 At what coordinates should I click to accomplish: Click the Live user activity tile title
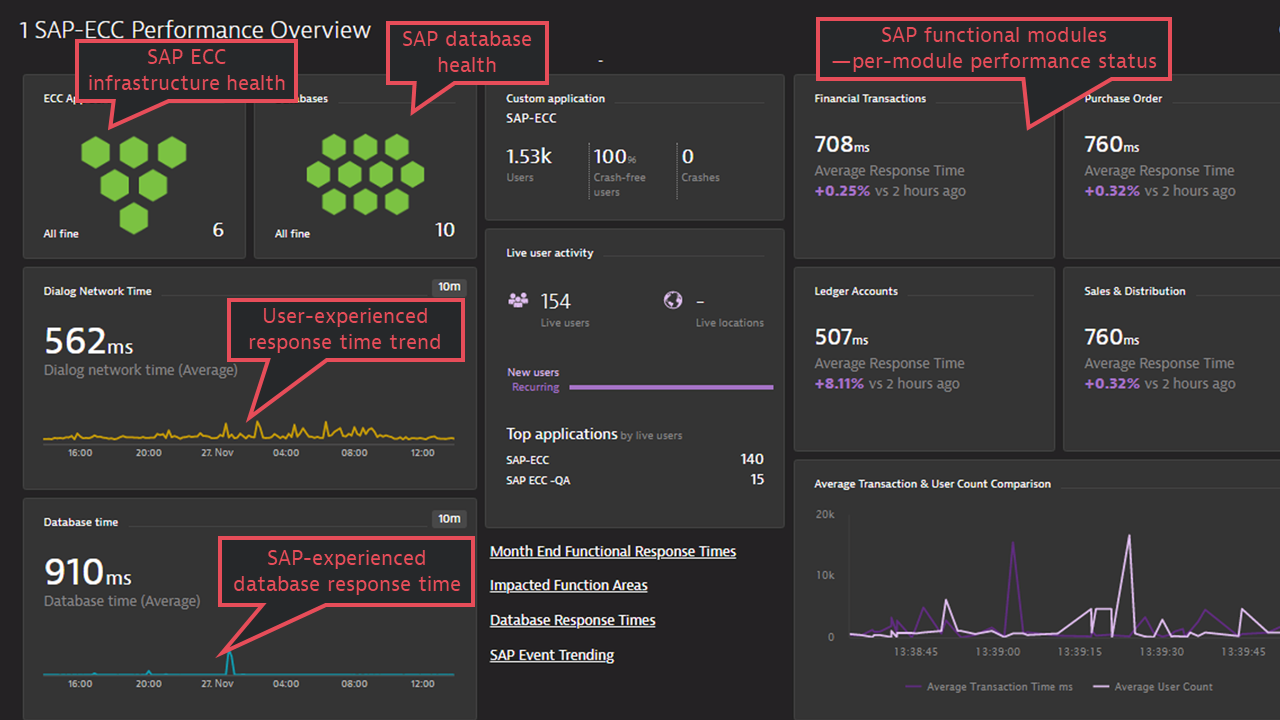coord(550,253)
